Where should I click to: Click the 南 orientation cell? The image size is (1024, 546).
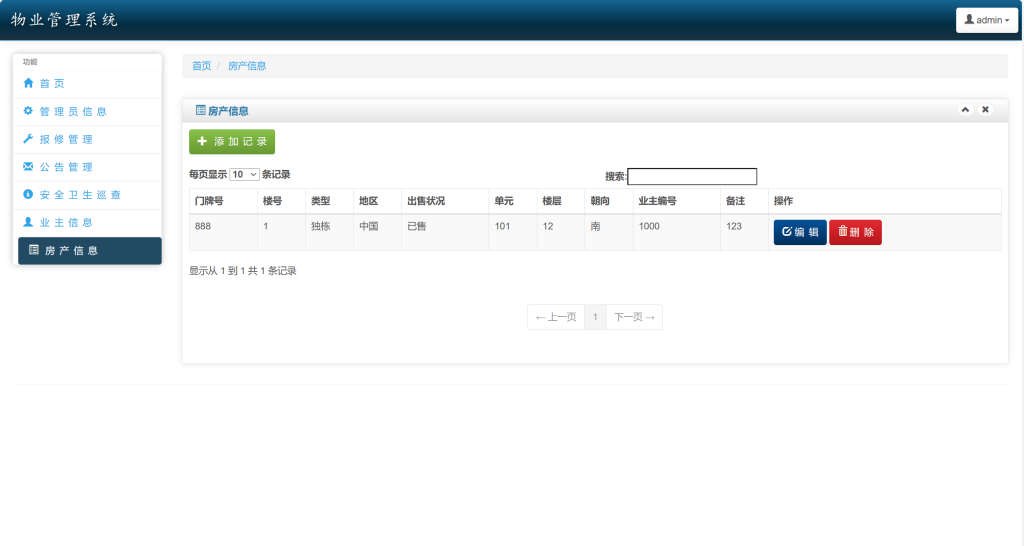tap(609, 232)
